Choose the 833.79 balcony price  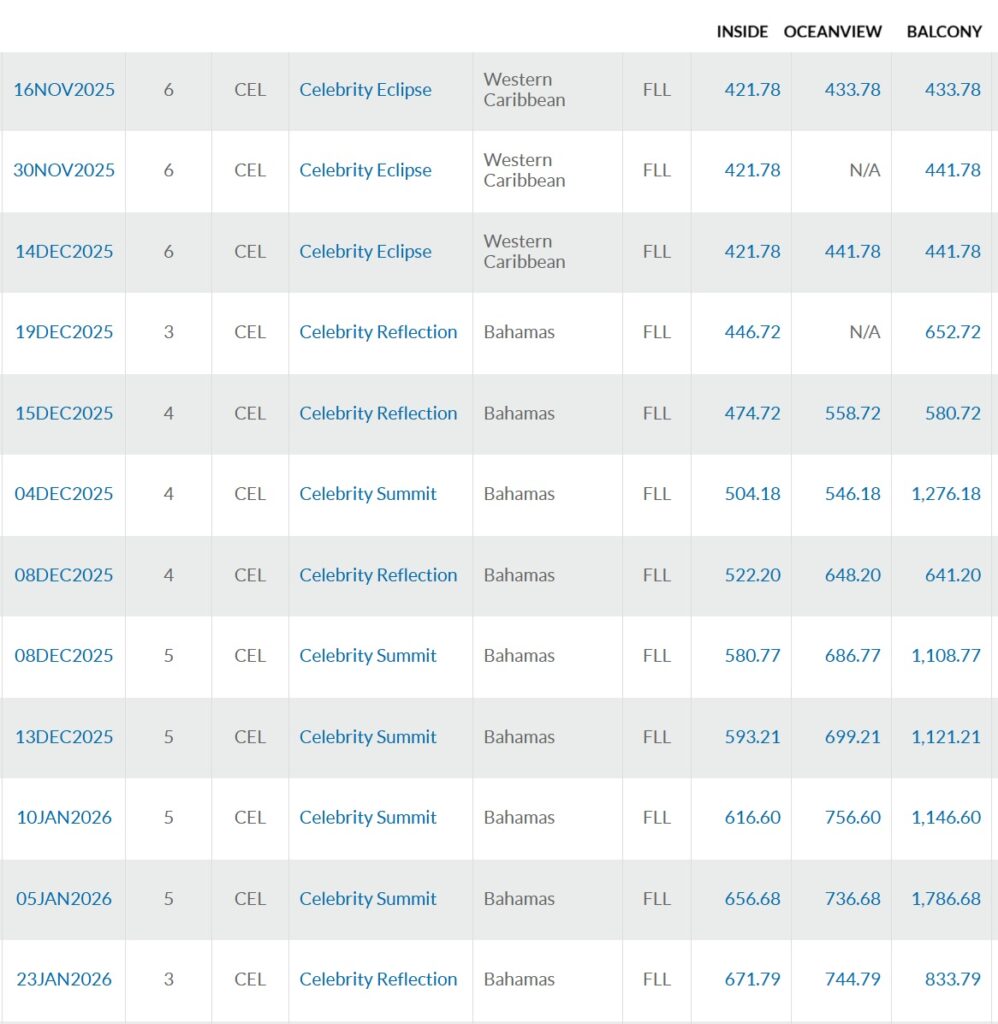tap(952, 980)
